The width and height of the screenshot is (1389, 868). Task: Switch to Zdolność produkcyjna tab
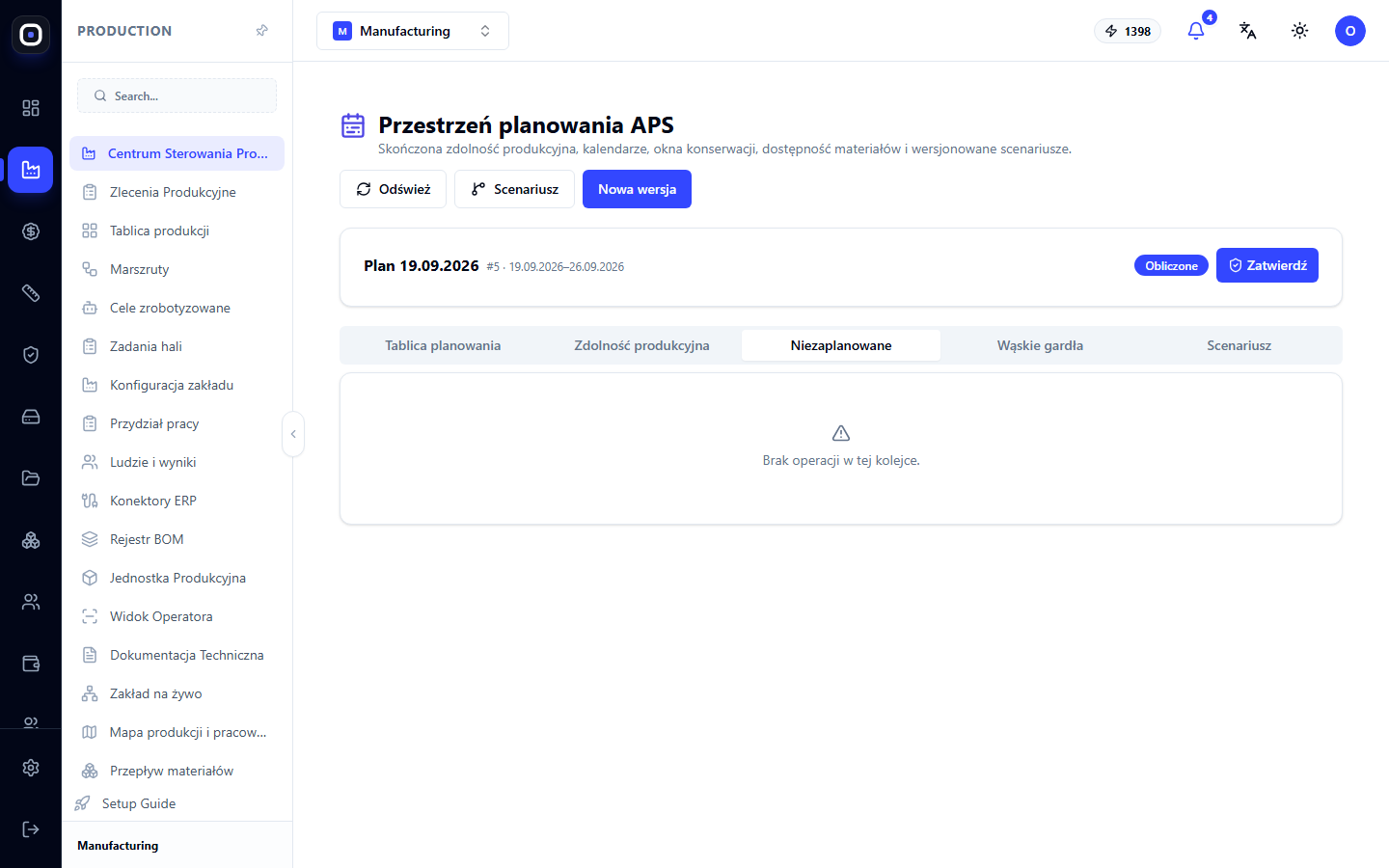(x=641, y=345)
